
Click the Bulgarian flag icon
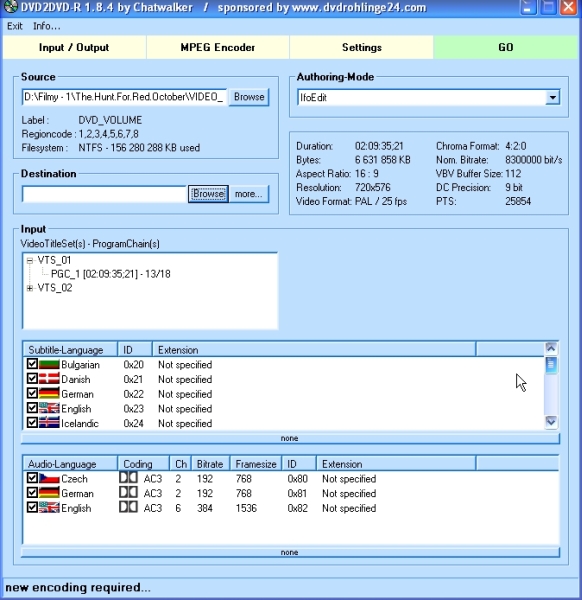pyautogui.click(x=49, y=364)
